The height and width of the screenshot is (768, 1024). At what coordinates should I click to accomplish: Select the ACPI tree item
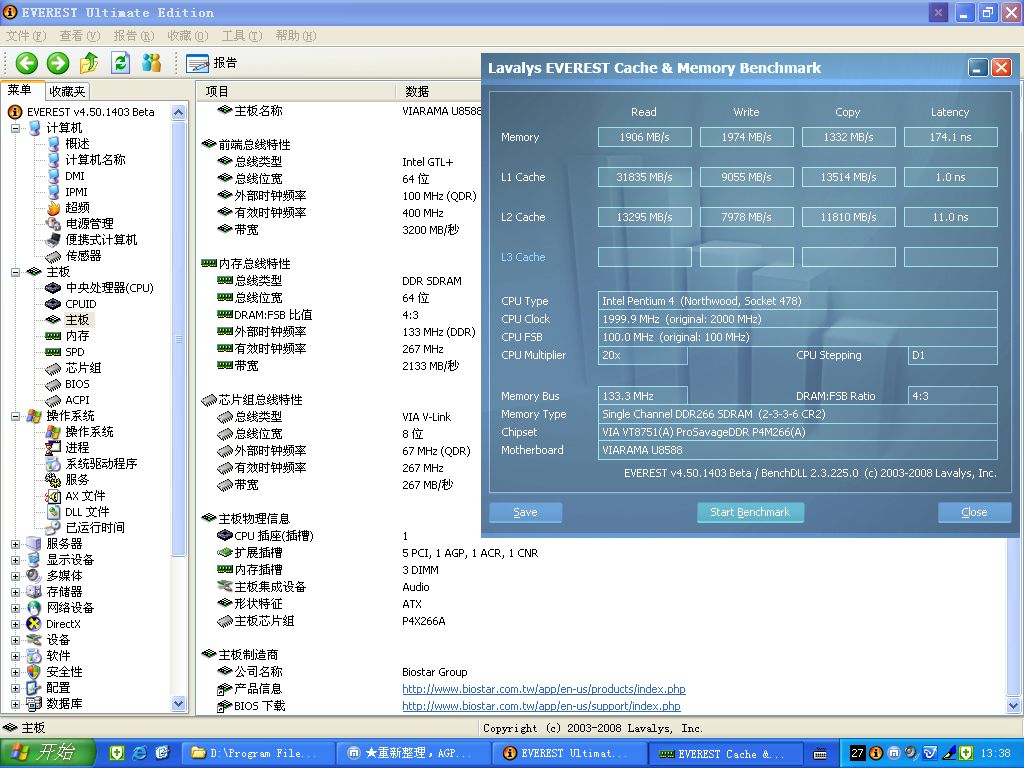point(77,400)
